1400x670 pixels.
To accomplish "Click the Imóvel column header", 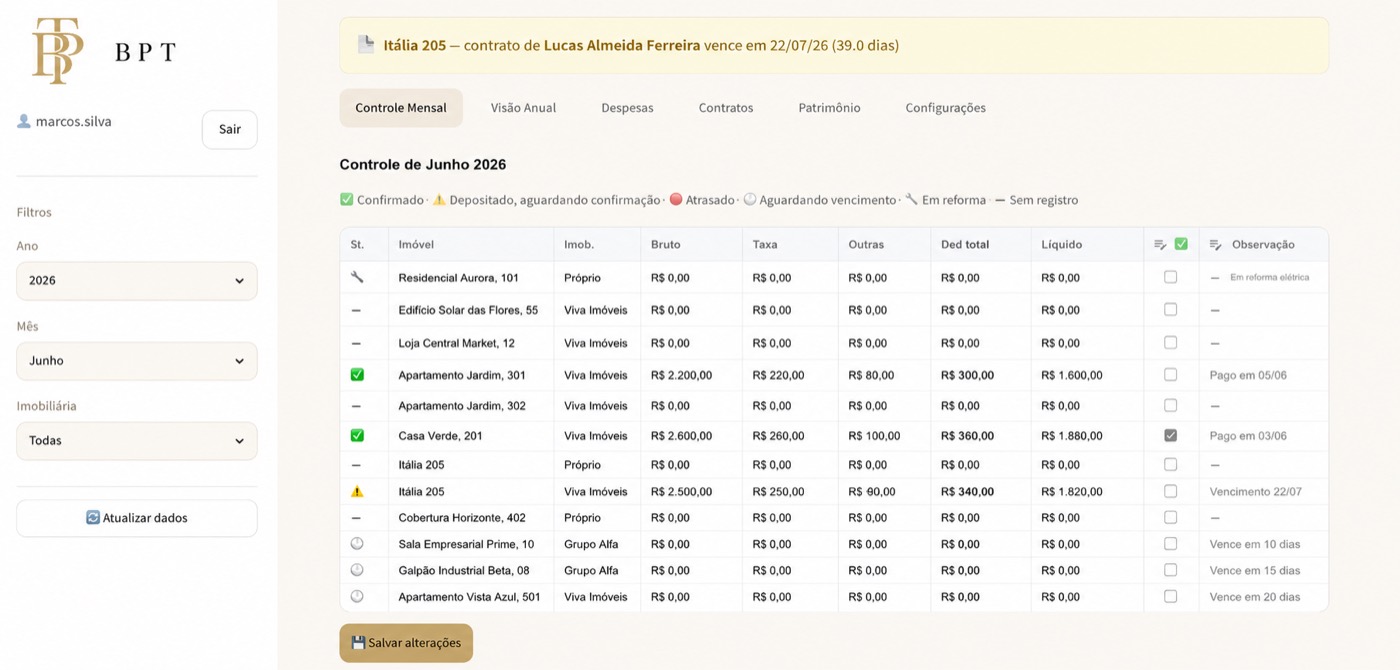I will [471, 244].
